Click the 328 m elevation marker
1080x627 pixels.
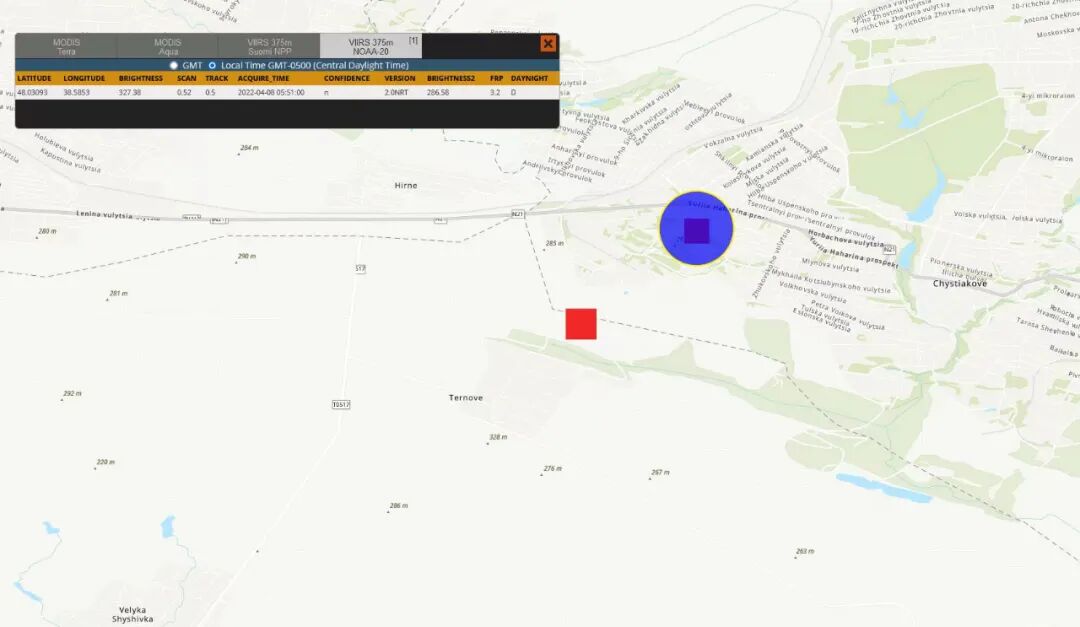[498, 438]
